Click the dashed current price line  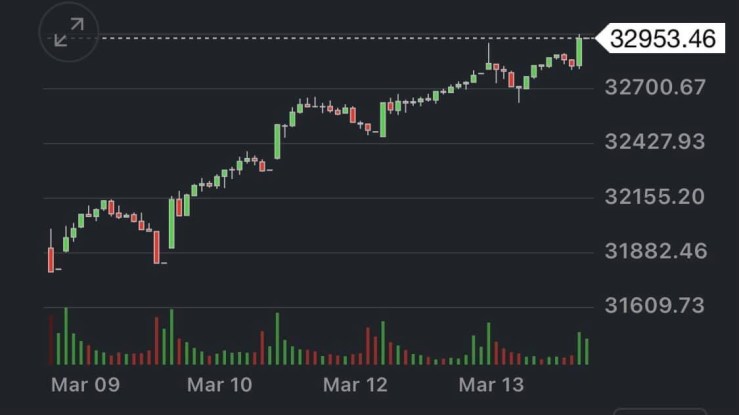[300, 38]
